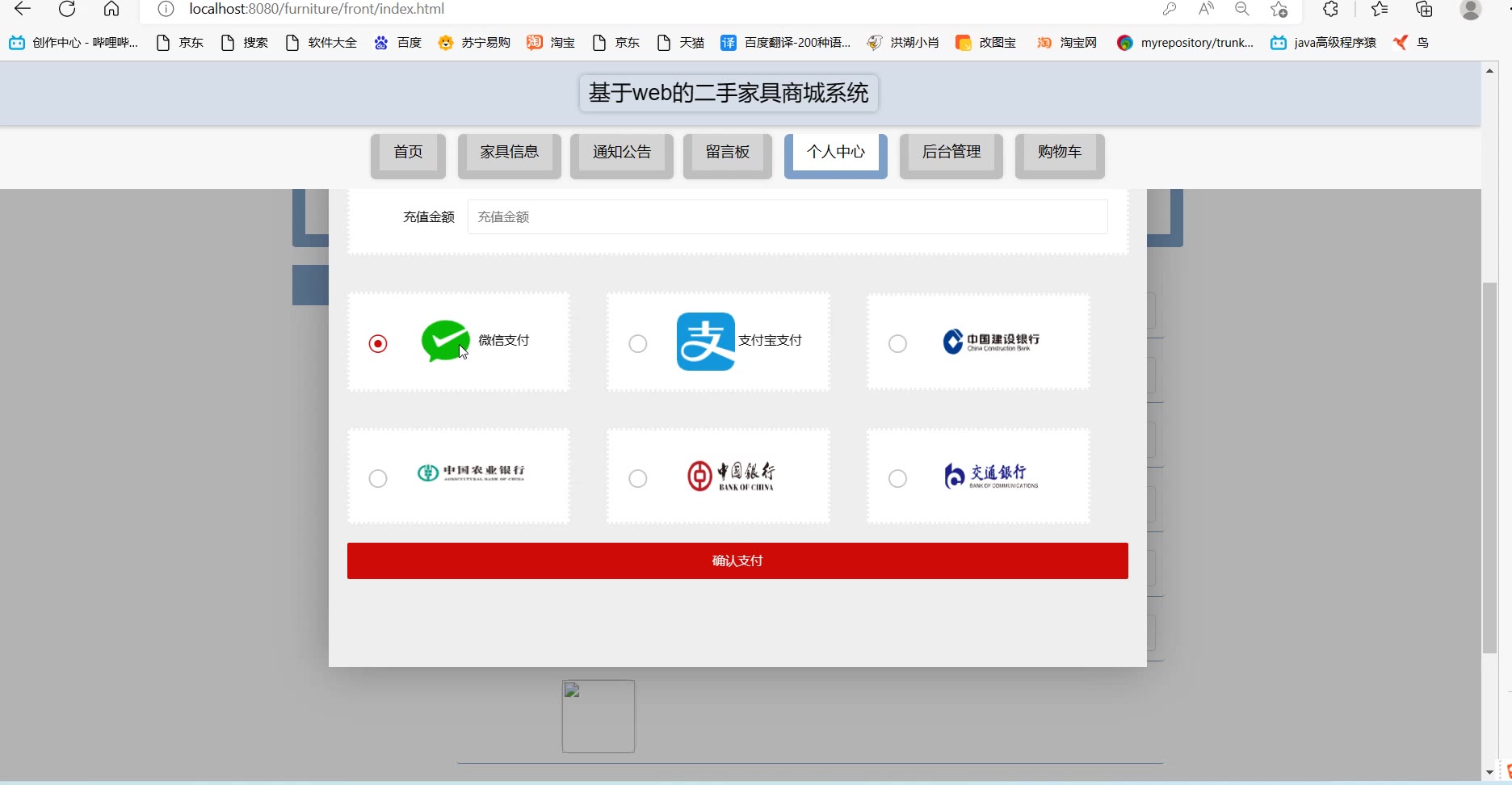Image resolution: width=1512 pixels, height=785 pixels.
Task: Open the 创作中心 - 哔哩哔... bookmark
Action: 73,43
